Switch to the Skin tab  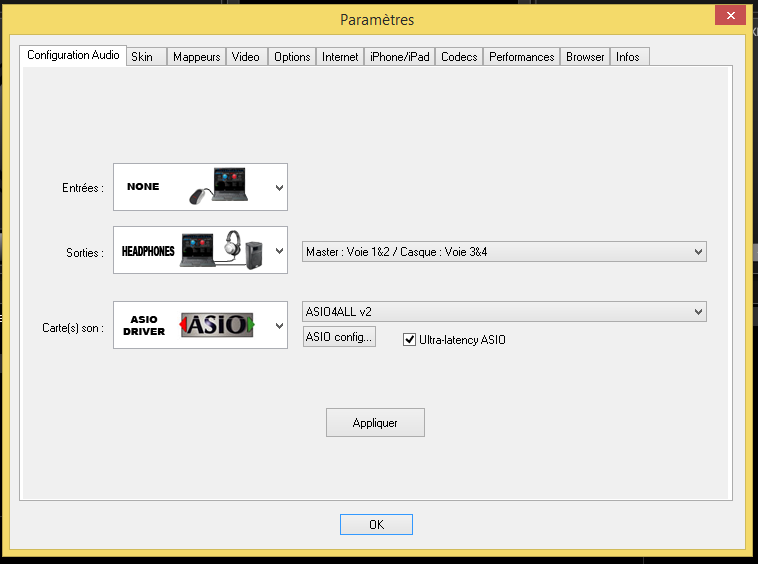point(142,57)
